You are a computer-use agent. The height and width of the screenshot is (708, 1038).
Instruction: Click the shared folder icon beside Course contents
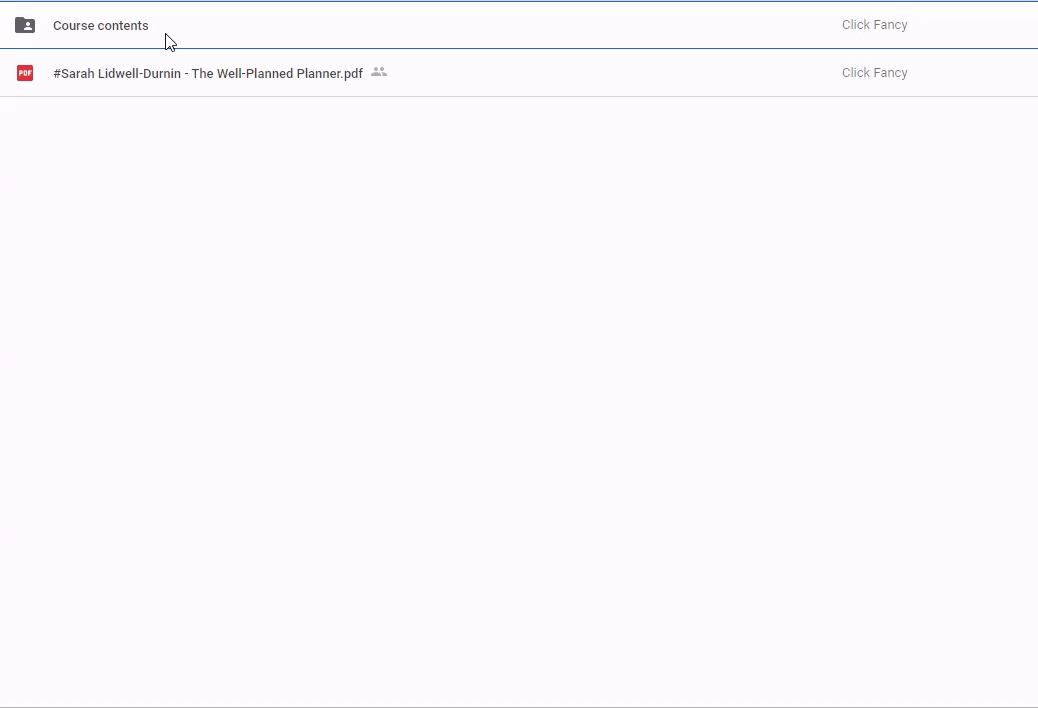coord(25,25)
